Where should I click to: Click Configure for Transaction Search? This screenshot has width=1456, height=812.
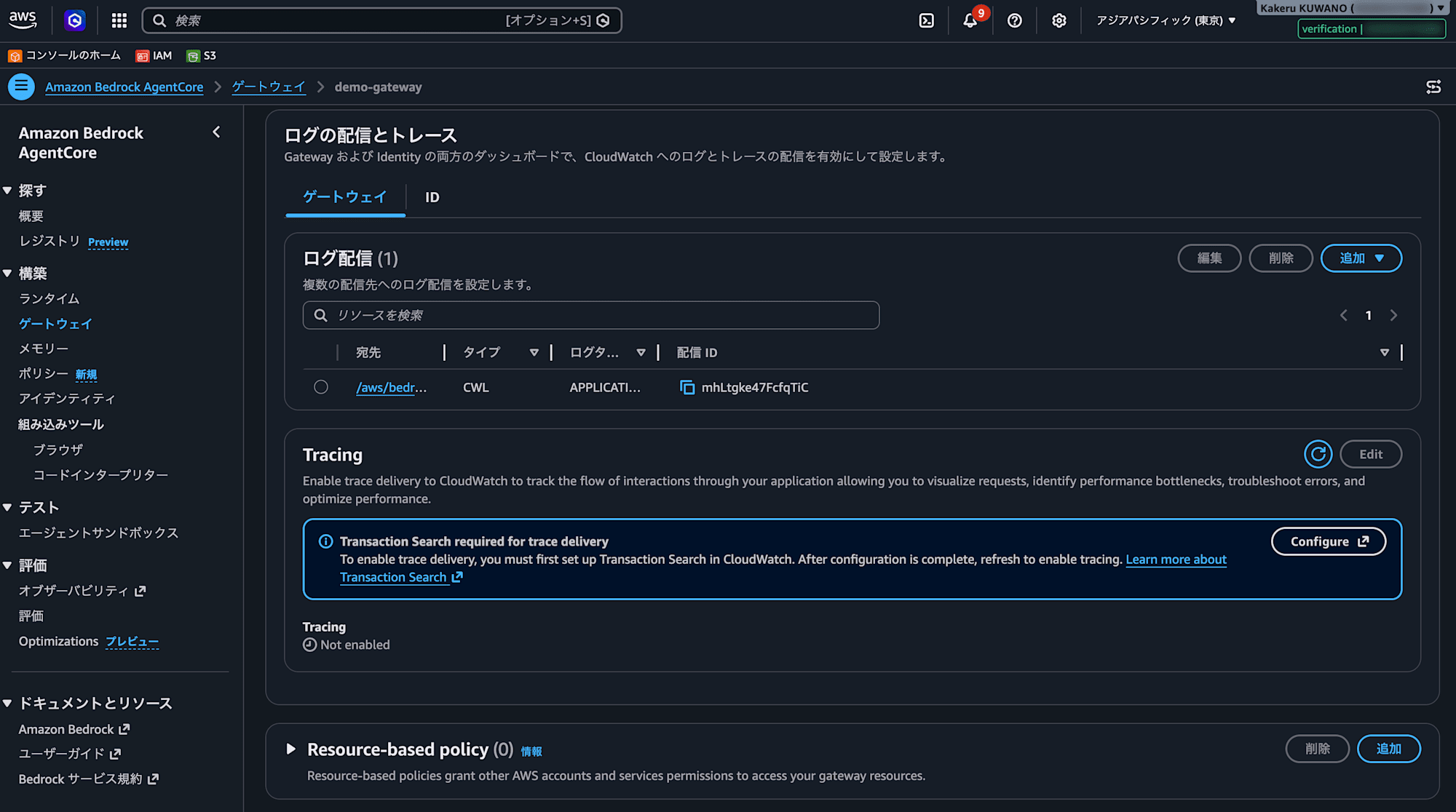coord(1329,541)
